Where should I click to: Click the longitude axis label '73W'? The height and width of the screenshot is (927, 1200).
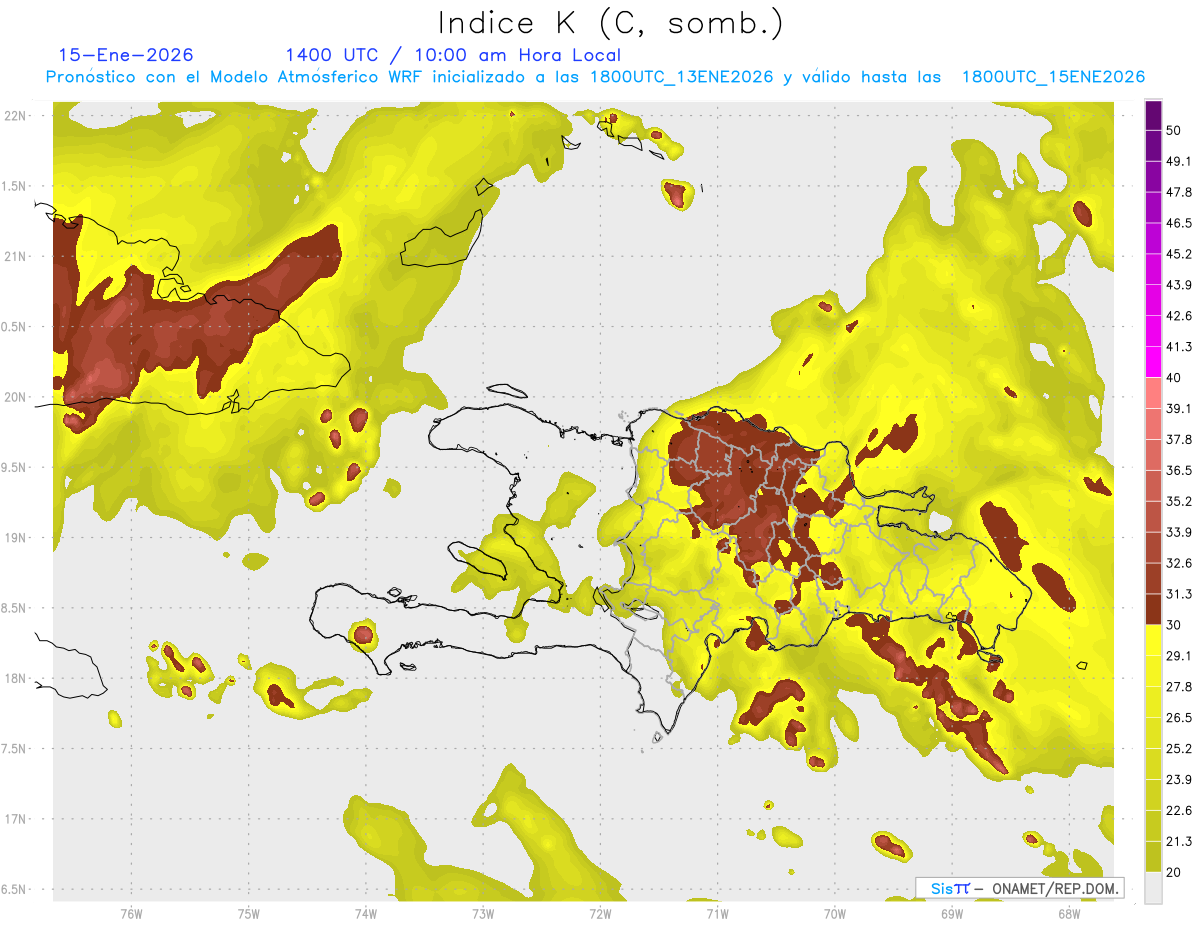tap(483, 914)
